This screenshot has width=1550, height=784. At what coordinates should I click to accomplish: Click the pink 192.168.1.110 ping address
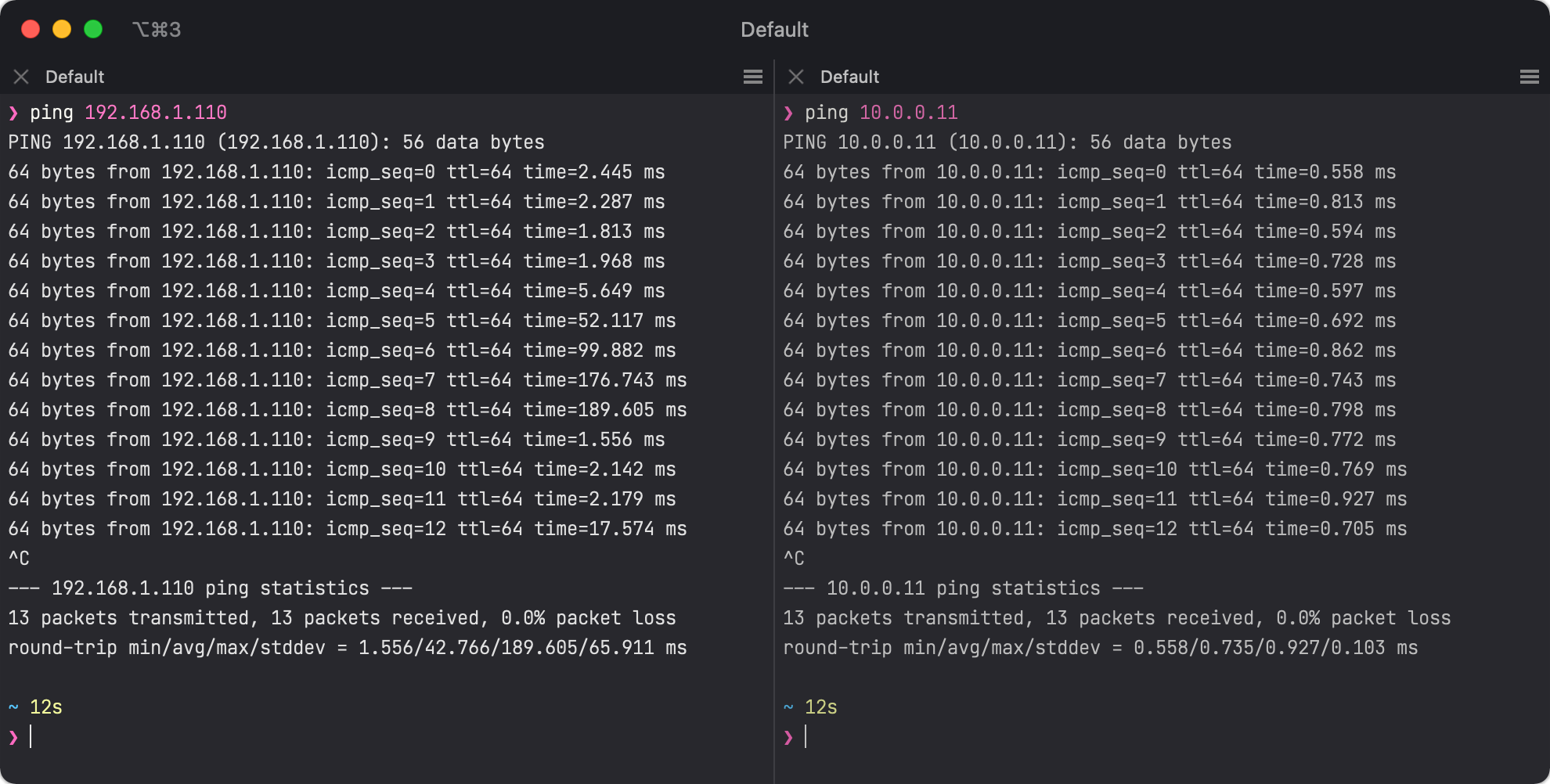(x=156, y=113)
